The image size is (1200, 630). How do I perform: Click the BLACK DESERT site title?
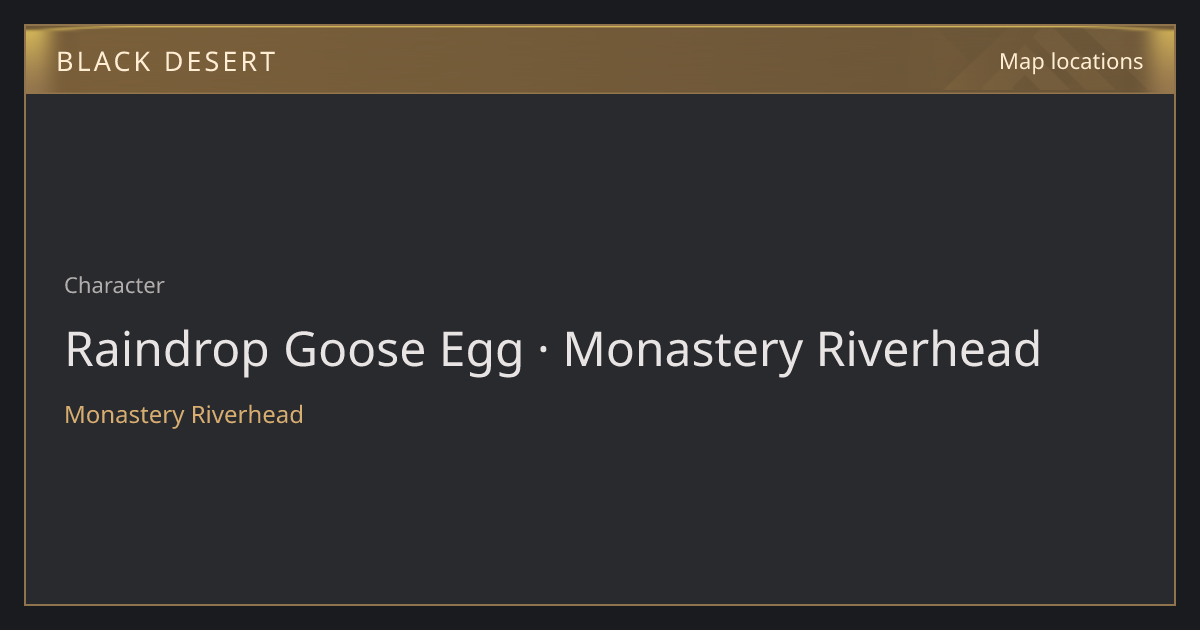click(166, 62)
